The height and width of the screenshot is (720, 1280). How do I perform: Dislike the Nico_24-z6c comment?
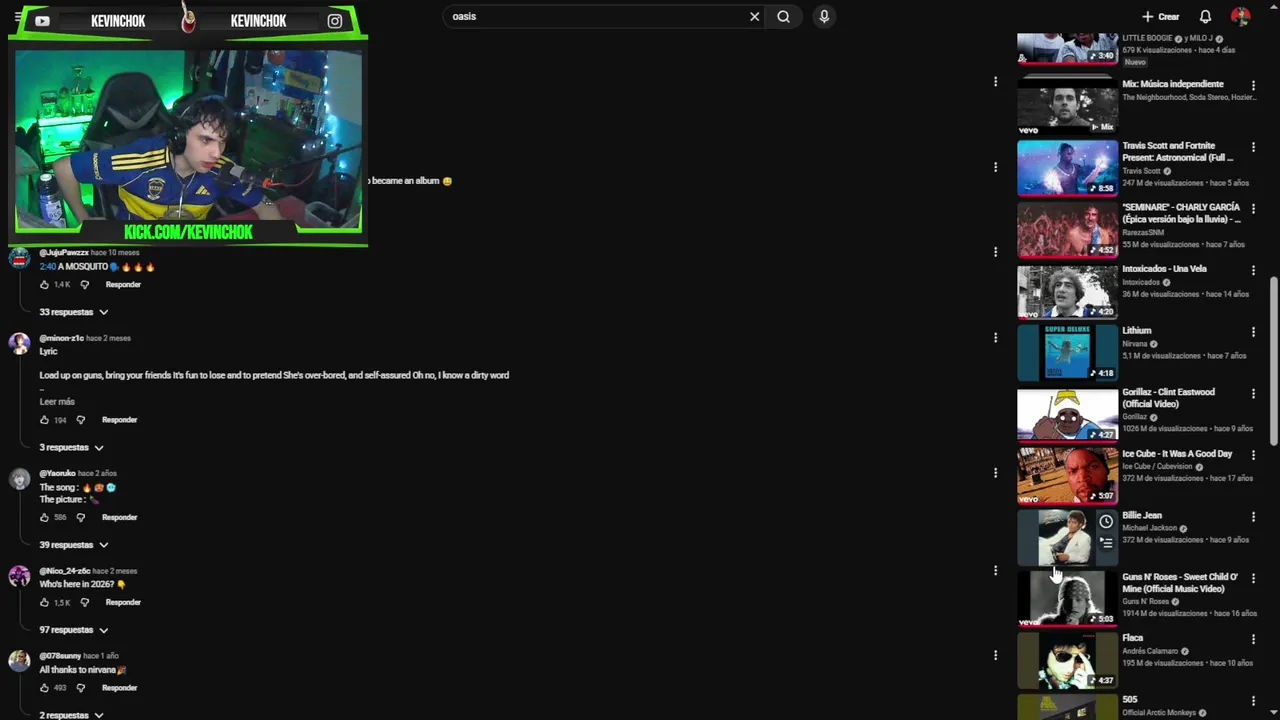(x=84, y=603)
